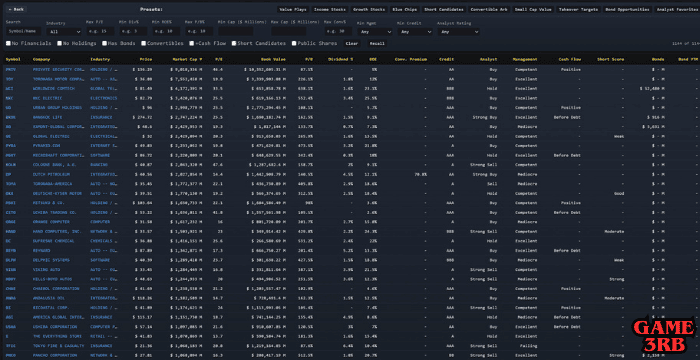Focus the Symbol/Name search field
Viewport: 700px width, 360px height.
pyautogui.click(x=24, y=31)
